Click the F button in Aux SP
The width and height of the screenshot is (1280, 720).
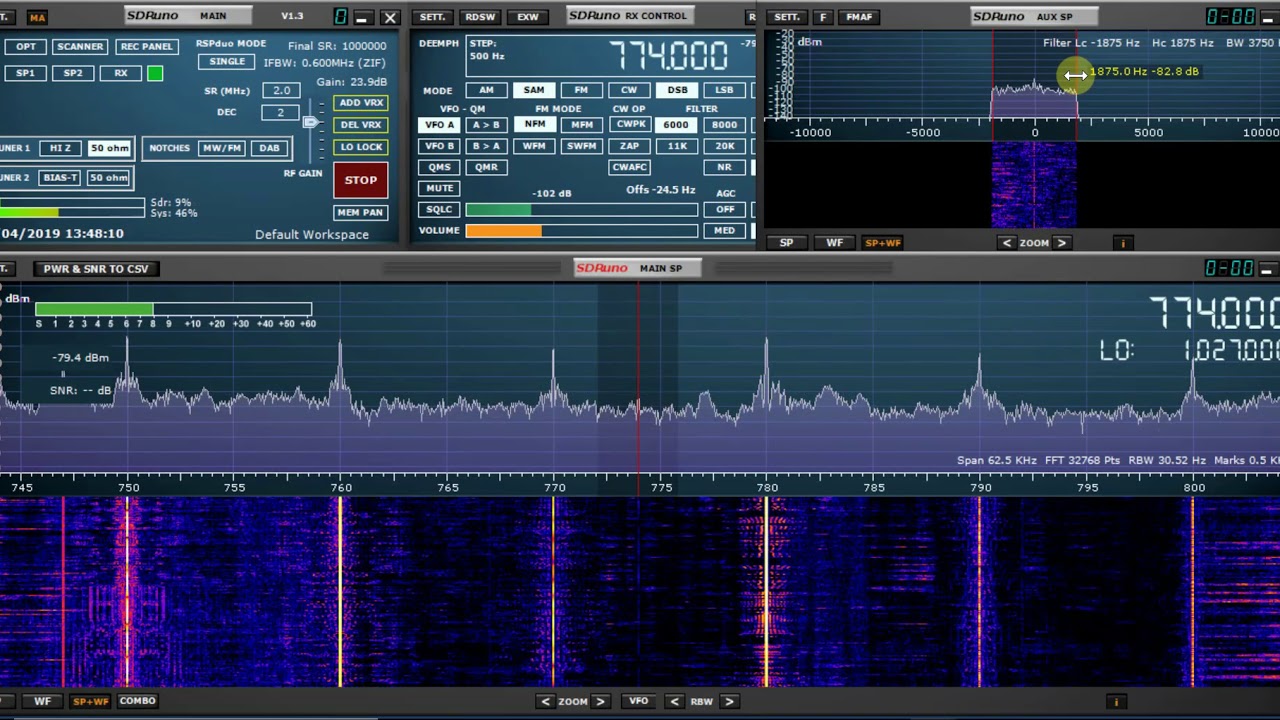coord(823,17)
